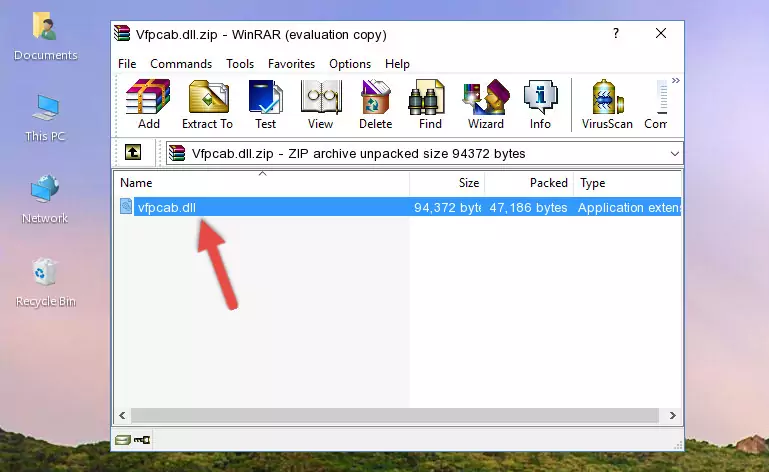
Task: Close the WinRAR window
Action: (x=661, y=33)
